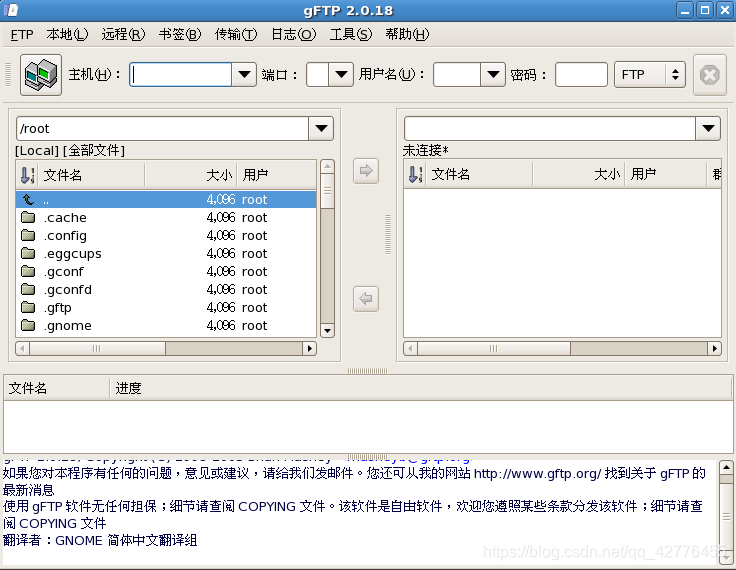The image size is (736, 570).
Task: Click the remote horizontal scroll left arrow
Action: 410,348
